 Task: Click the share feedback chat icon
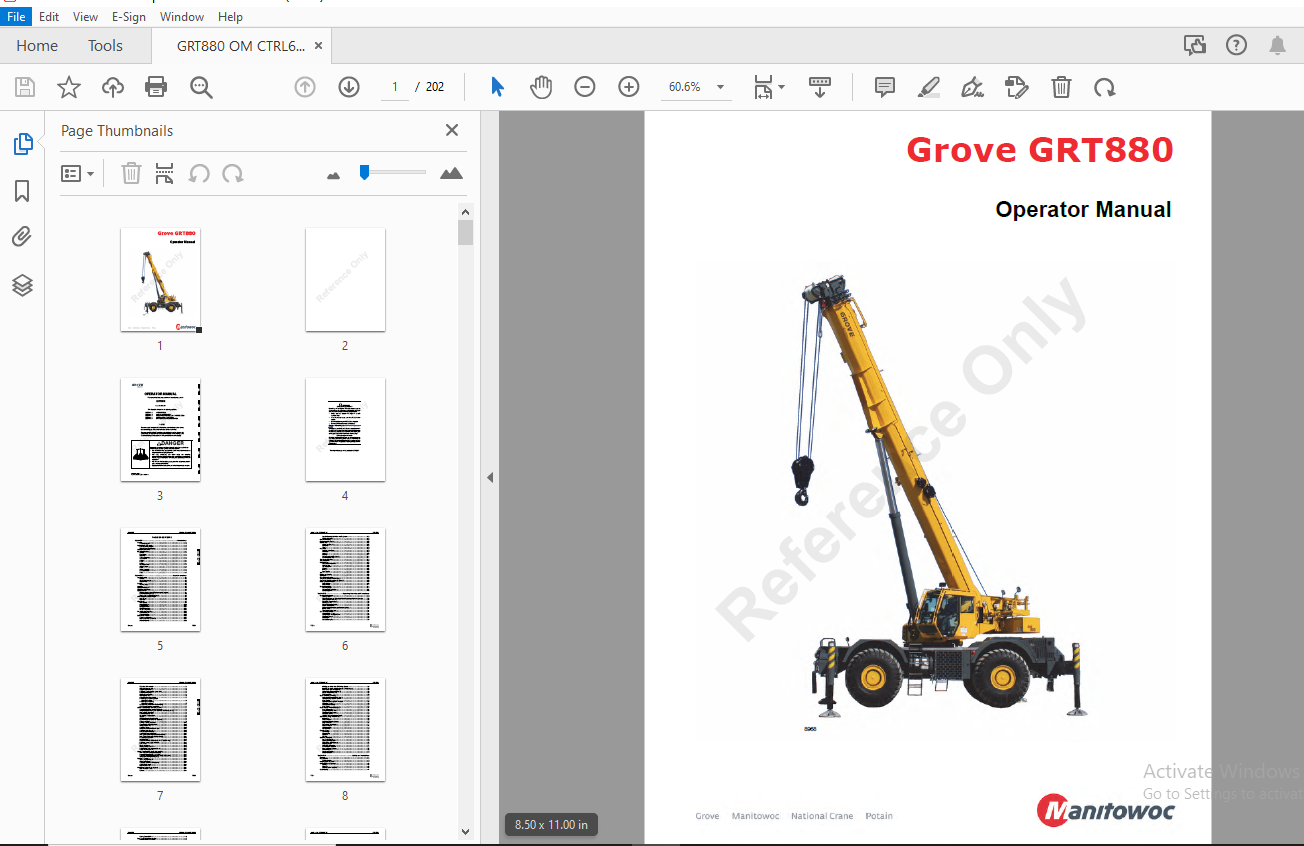[1194, 45]
